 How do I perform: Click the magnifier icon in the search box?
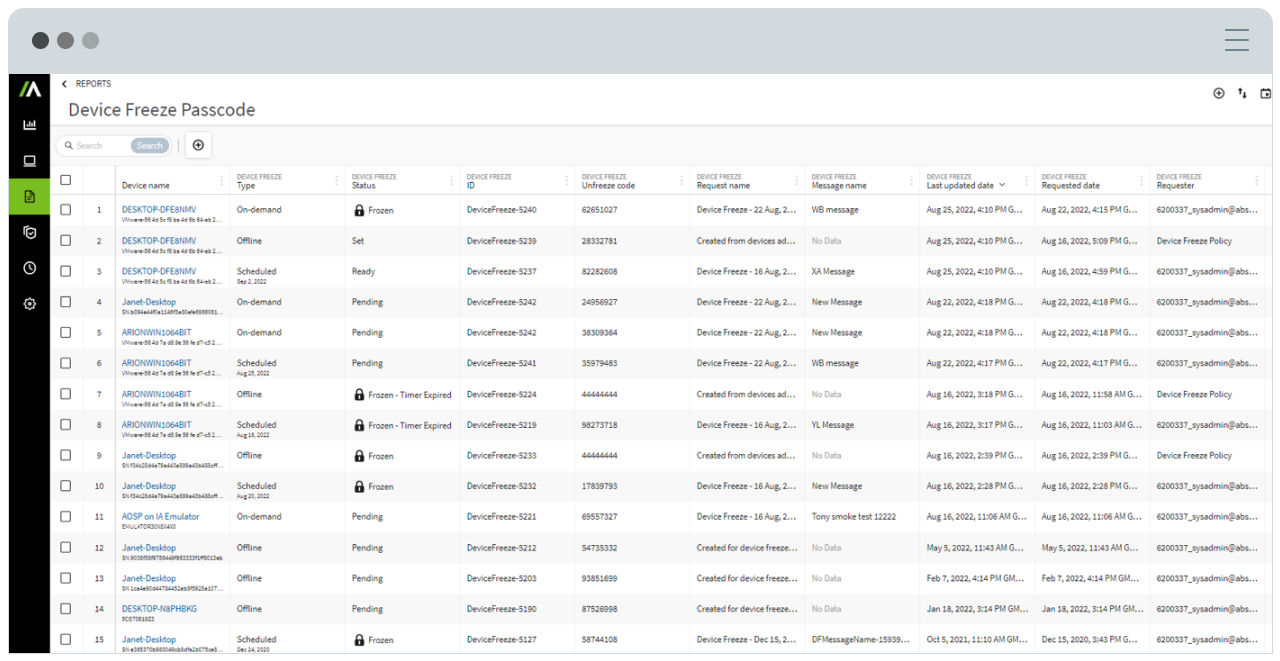click(x=69, y=146)
